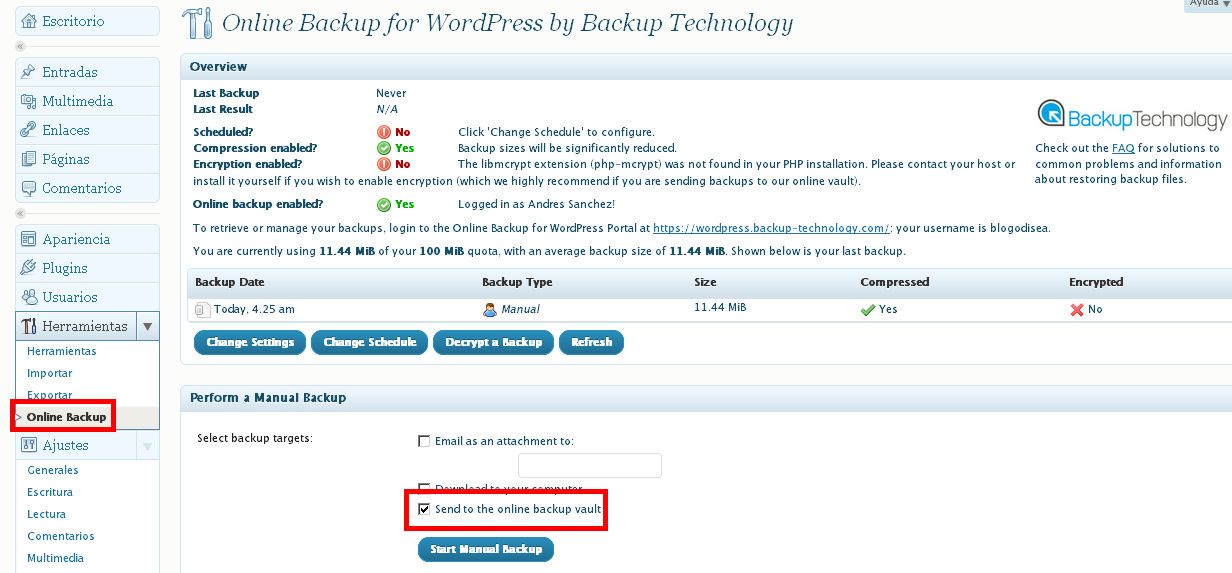Viewport: 1232px width, 573px height.
Task: Enable Email as an attachment checkbox
Action: coord(425,441)
